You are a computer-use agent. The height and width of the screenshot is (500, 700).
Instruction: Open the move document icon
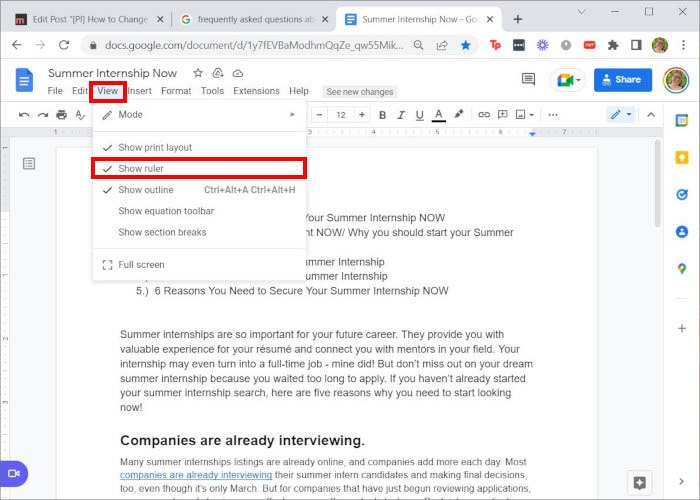click(218, 73)
